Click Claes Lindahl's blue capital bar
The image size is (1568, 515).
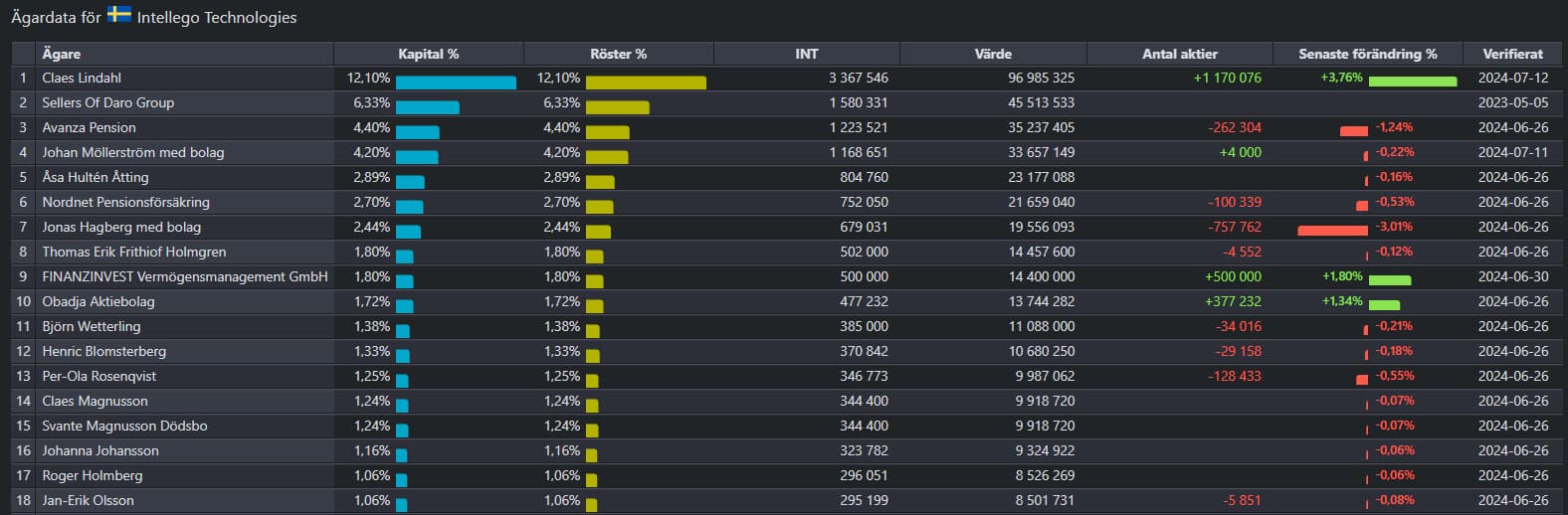tap(456, 83)
